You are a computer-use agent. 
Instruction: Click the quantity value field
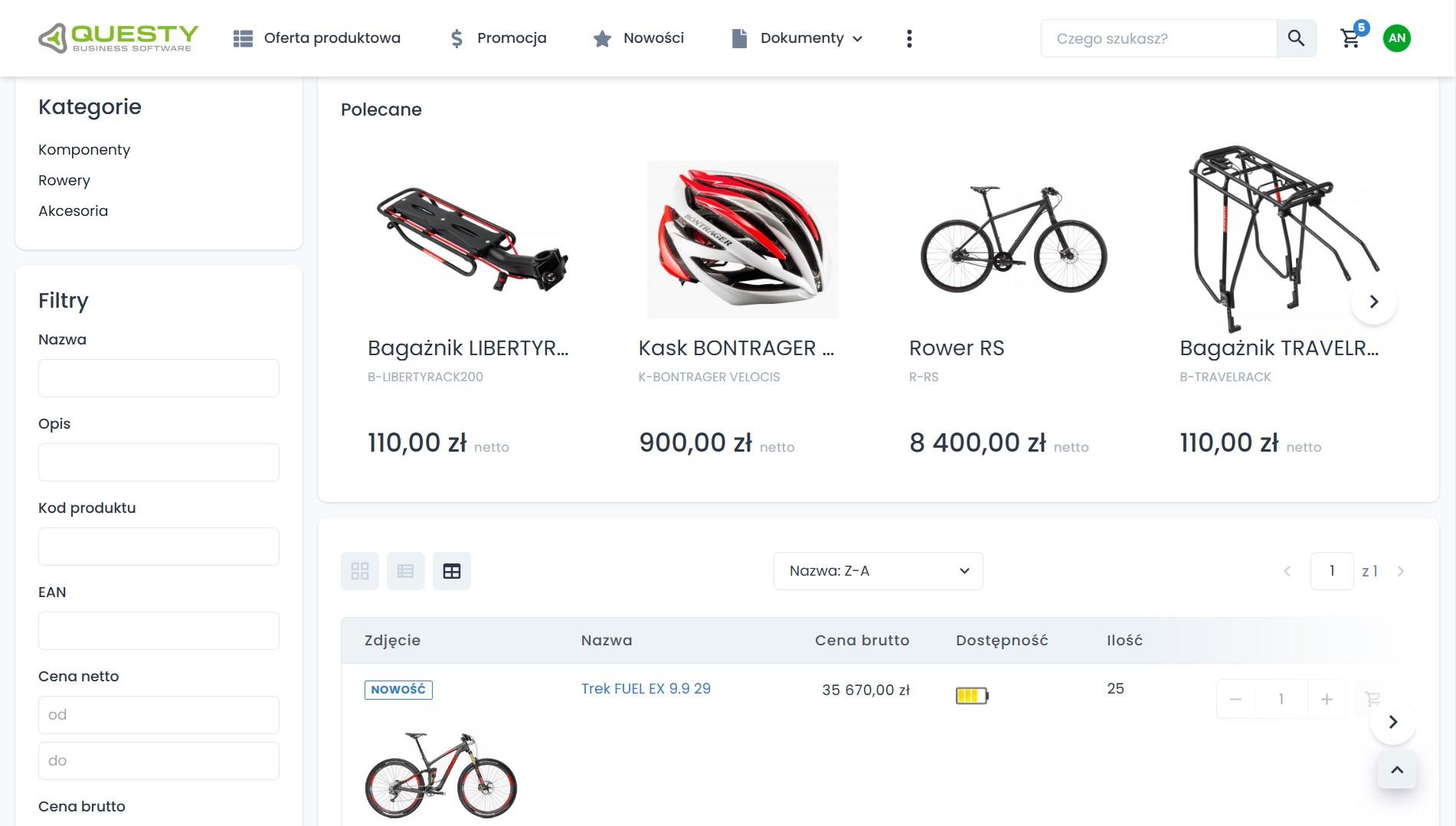point(1281,699)
